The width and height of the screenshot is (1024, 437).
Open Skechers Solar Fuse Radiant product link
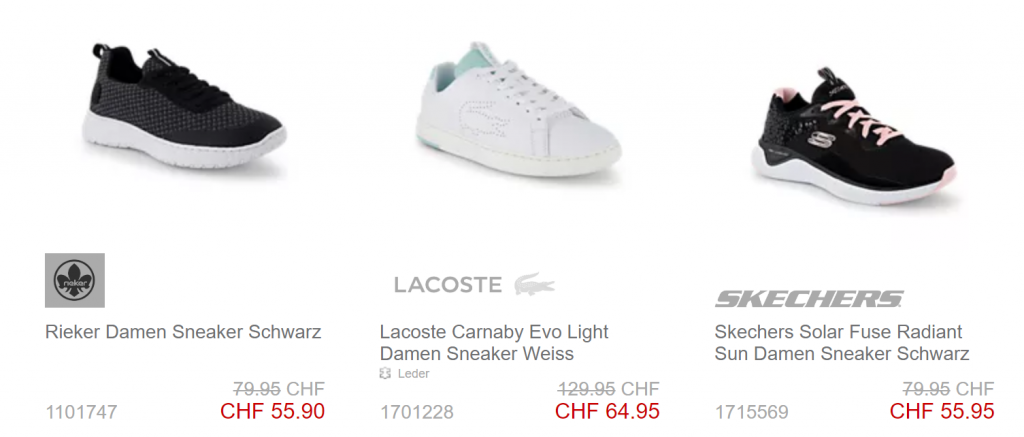click(x=841, y=342)
